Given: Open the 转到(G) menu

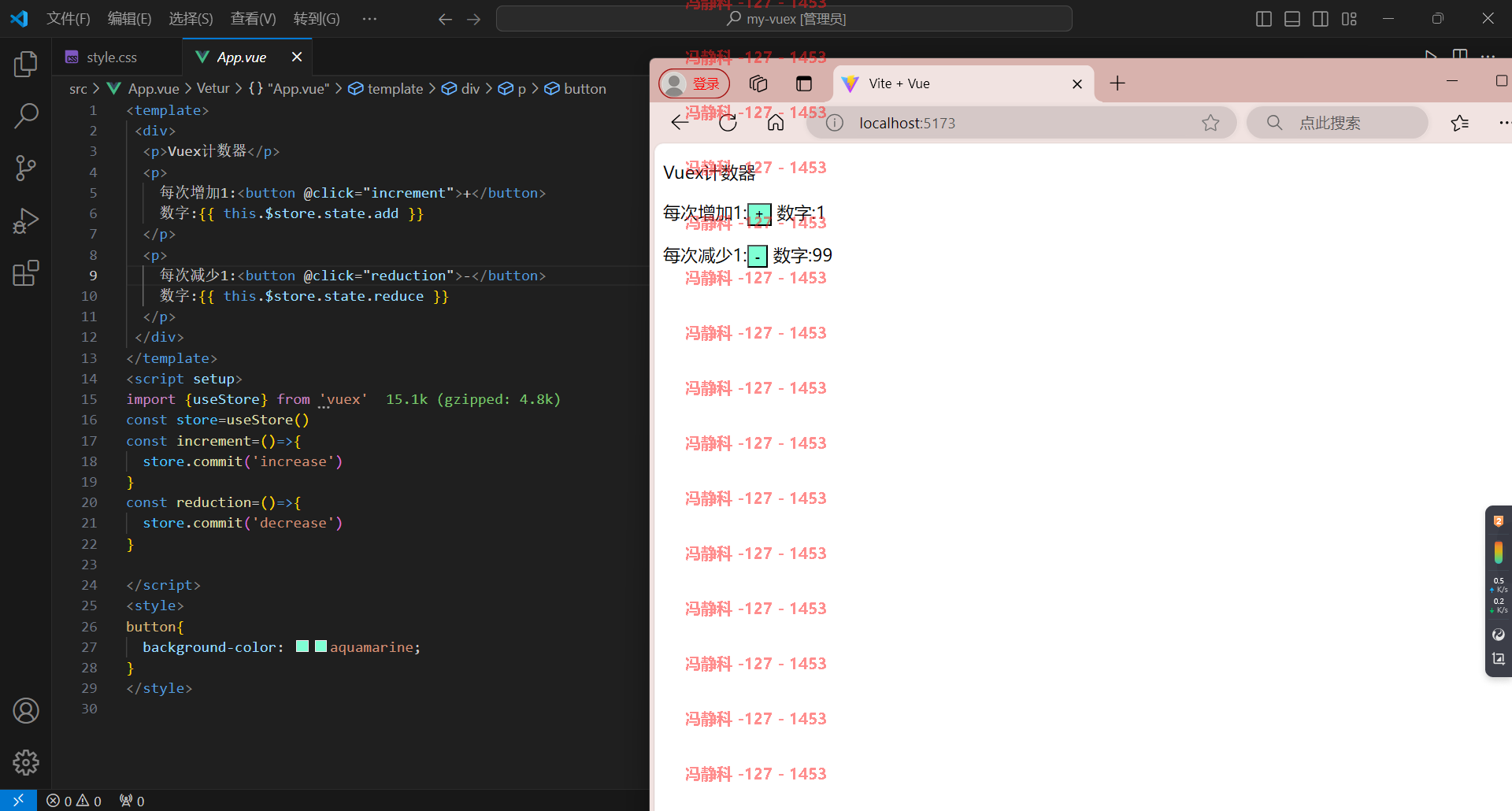Looking at the screenshot, I should (317, 19).
